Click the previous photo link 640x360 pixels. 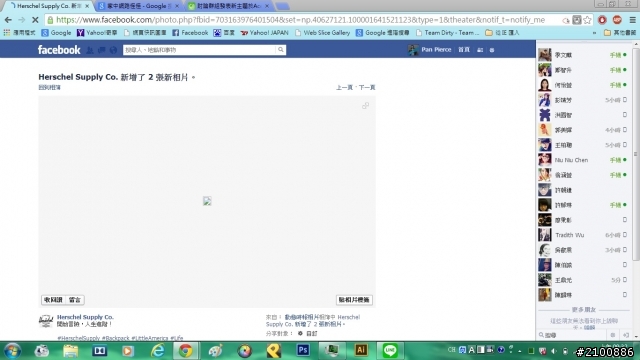[x=344, y=87]
